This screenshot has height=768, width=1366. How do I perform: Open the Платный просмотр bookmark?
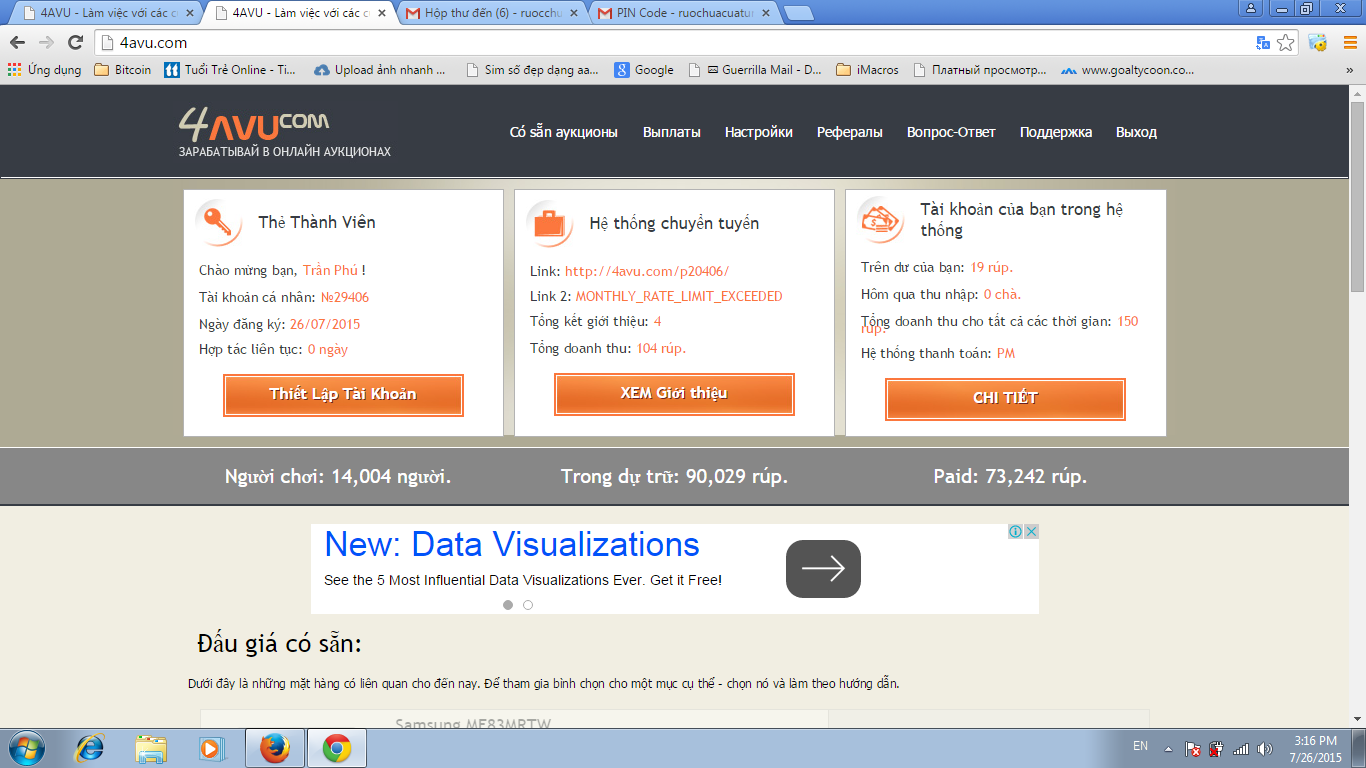(979, 70)
